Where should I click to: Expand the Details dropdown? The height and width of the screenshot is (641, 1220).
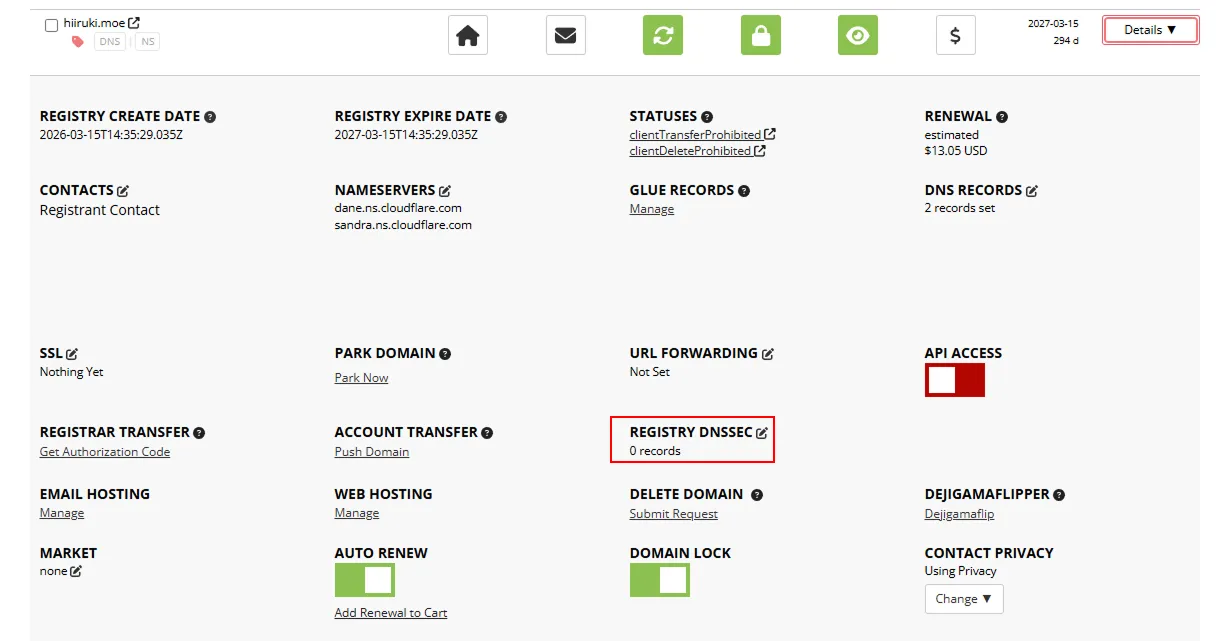[x=1150, y=30]
